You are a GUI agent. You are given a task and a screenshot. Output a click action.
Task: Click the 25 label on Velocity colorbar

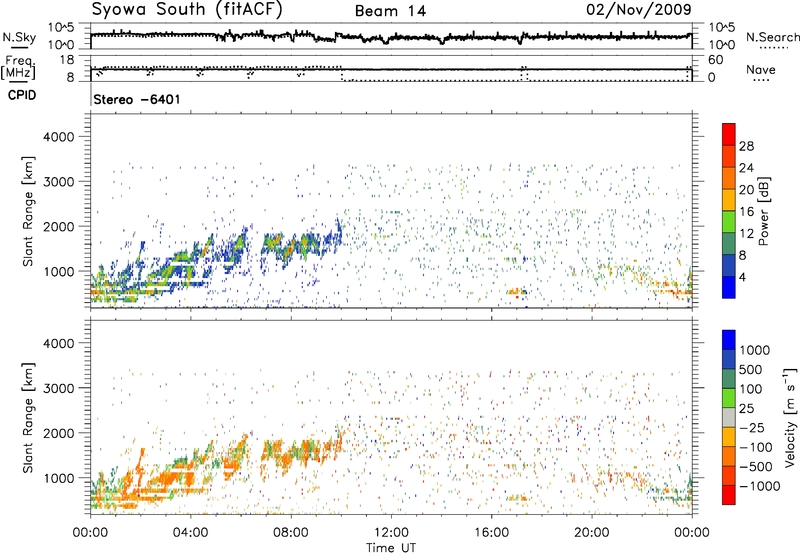click(x=746, y=408)
